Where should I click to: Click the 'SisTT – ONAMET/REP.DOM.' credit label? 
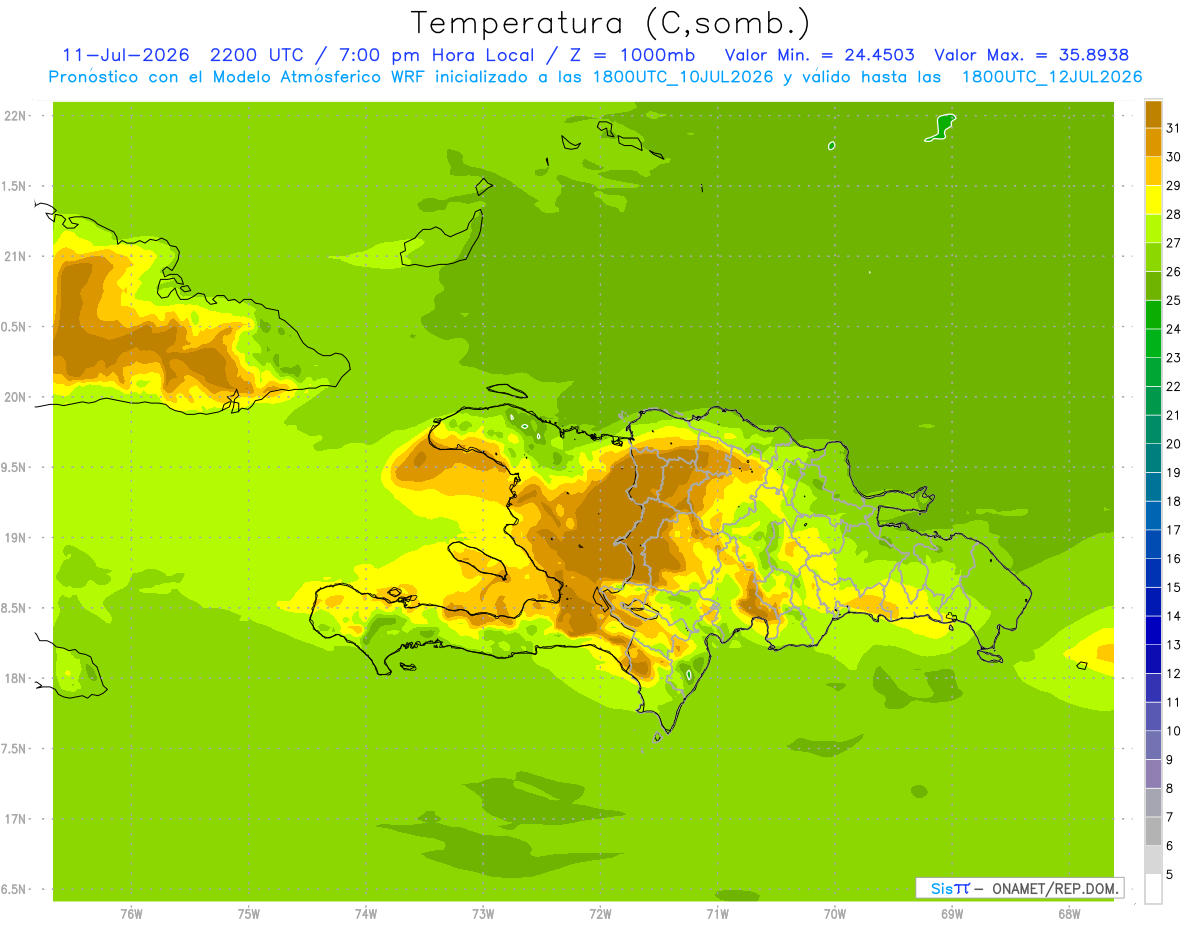[x=1019, y=888]
